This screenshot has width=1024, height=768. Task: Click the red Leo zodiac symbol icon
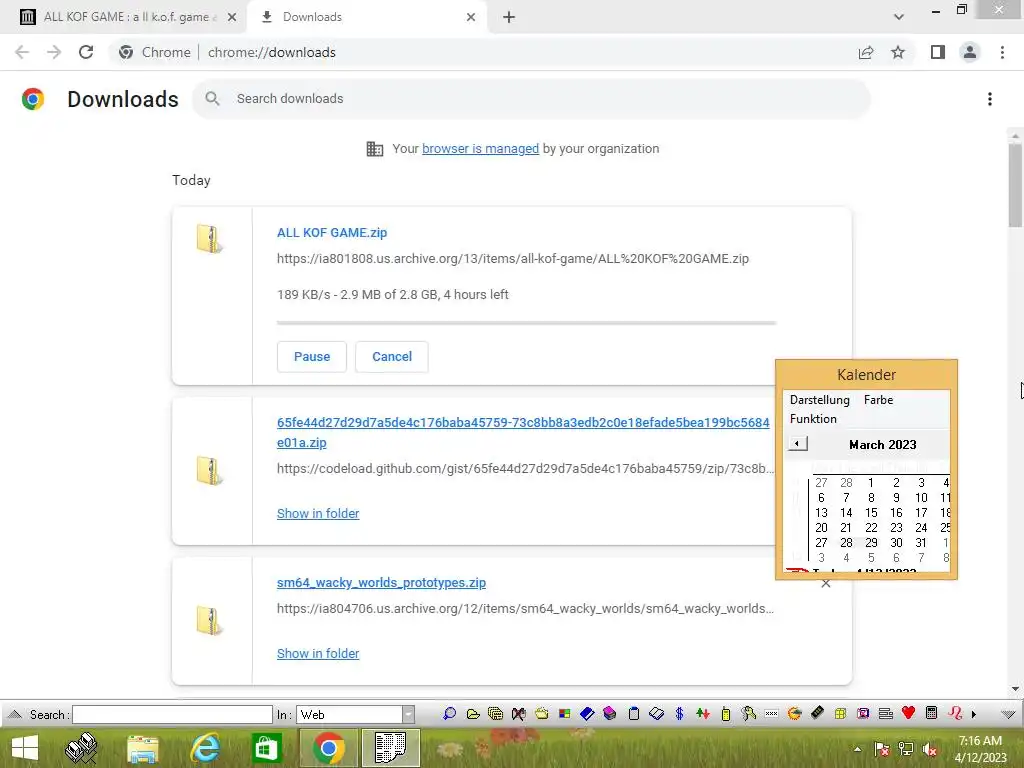coord(955,713)
